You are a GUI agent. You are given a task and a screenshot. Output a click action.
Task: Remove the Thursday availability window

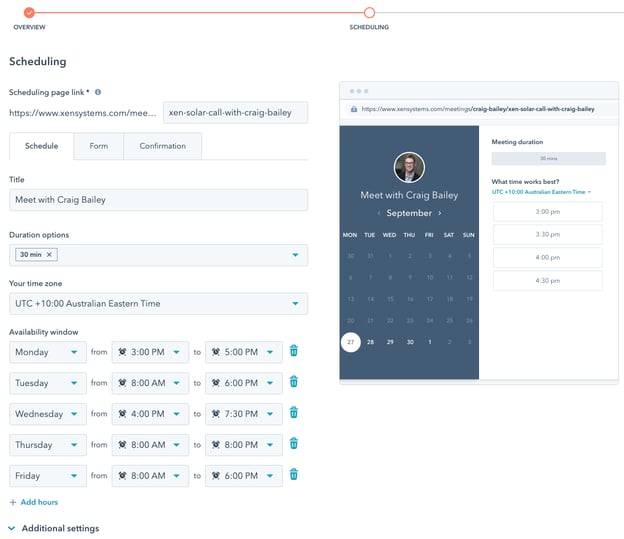tap(293, 444)
